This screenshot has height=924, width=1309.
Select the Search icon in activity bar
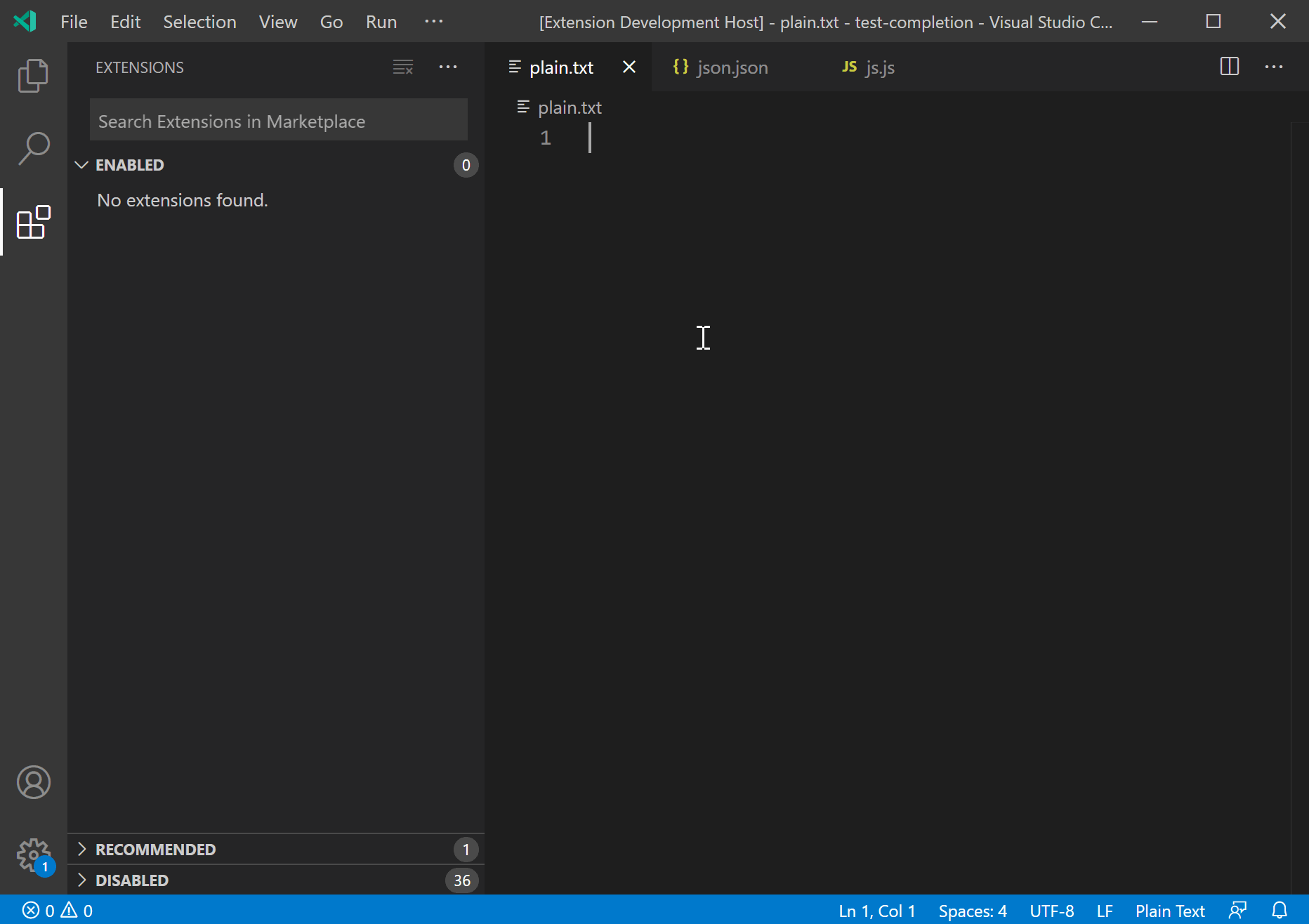(33, 147)
